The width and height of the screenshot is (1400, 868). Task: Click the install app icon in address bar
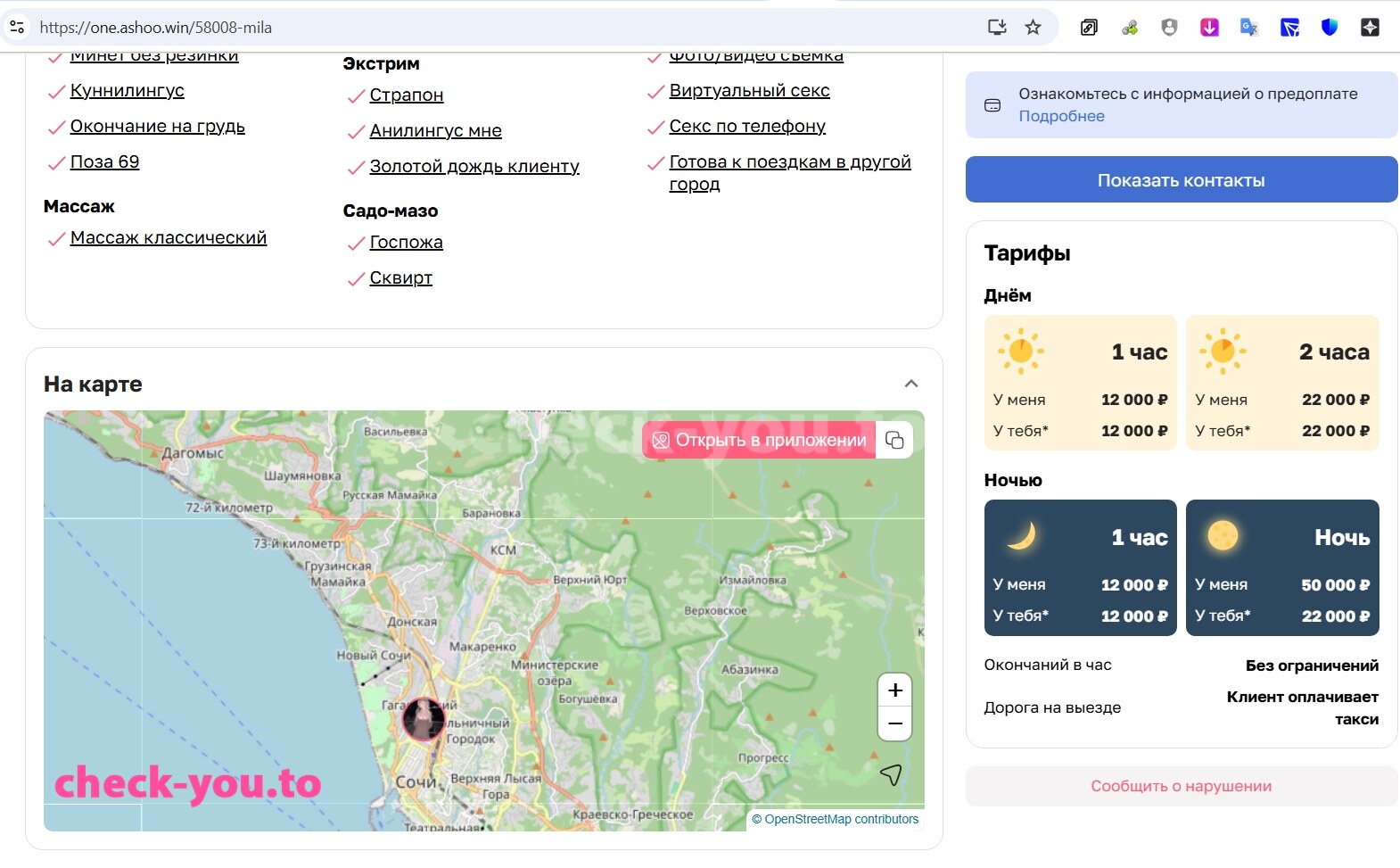tap(997, 27)
